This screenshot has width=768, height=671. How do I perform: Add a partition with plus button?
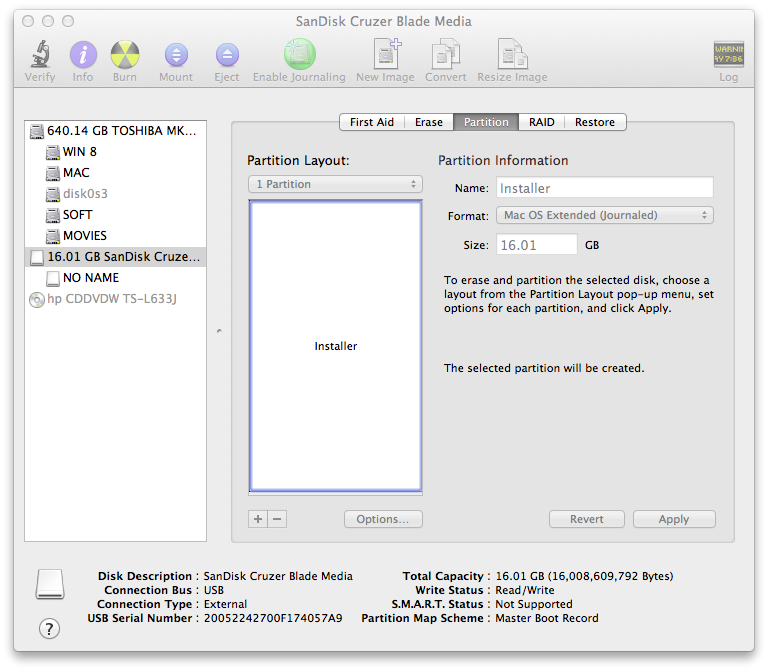(258, 519)
